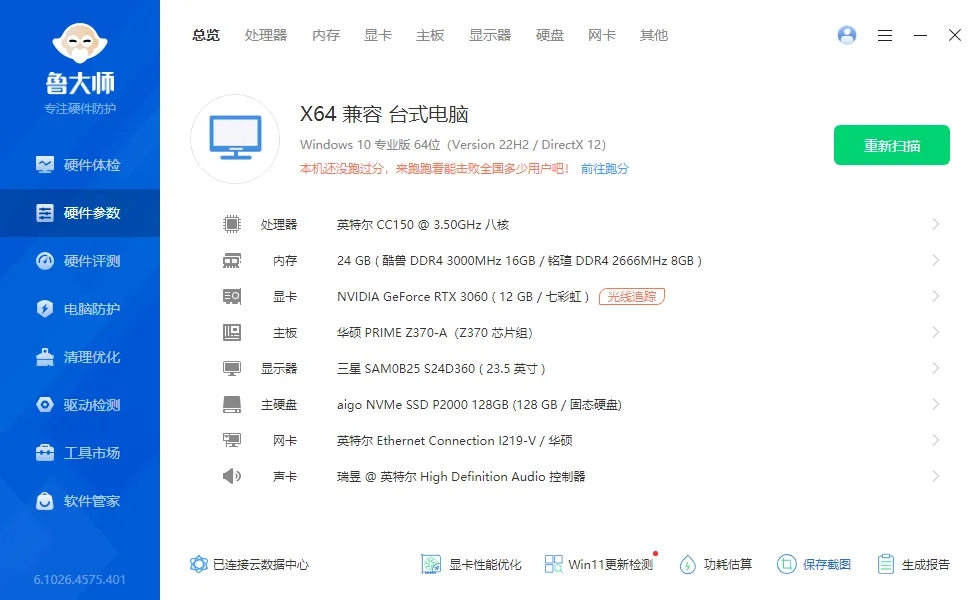Open 电脑防护 shield icon
This screenshot has width=980, height=600.
pos(45,309)
